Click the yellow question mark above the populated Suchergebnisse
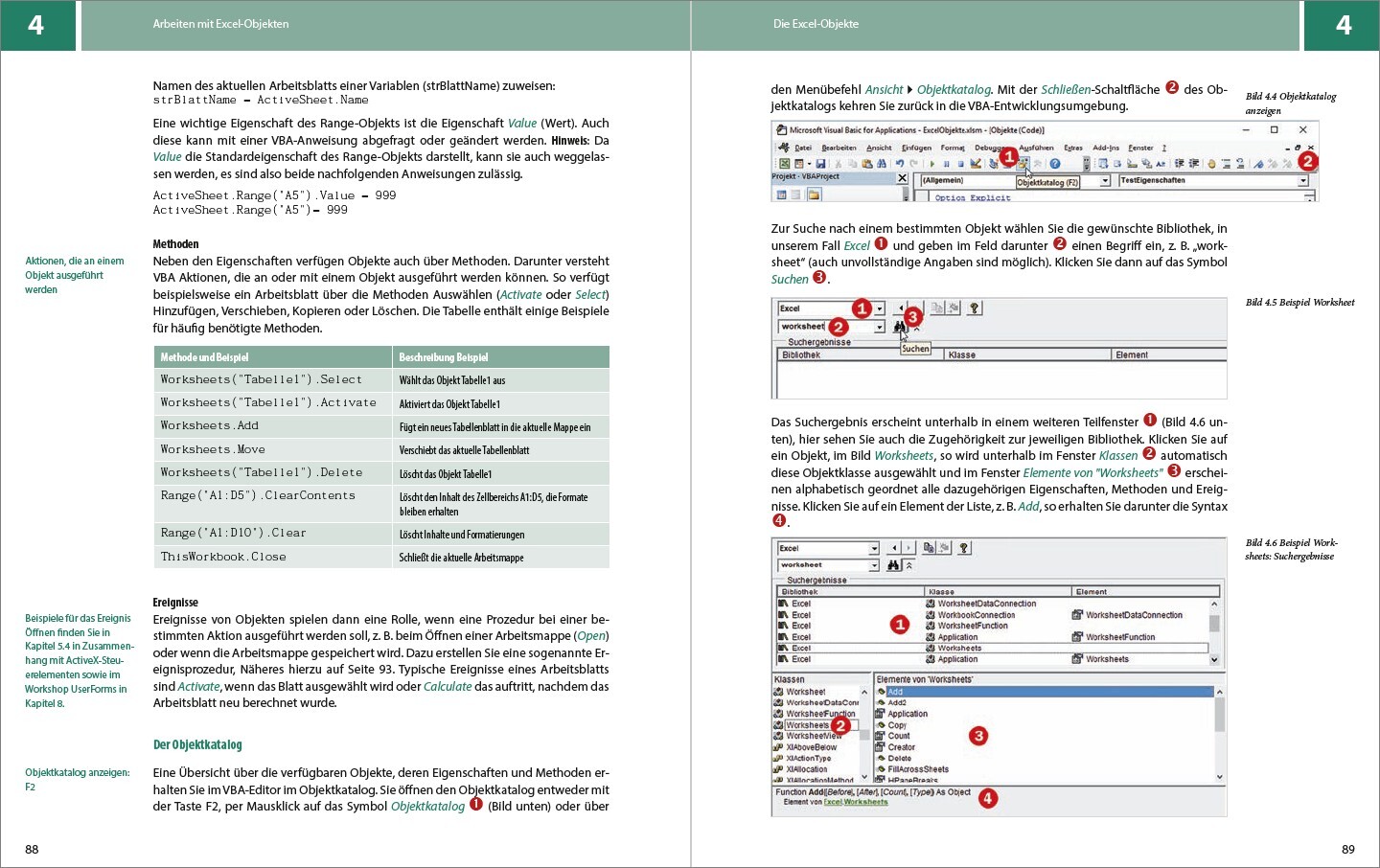The height and width of the screenshot is (868, 1380). pyautogui.click(x=964, y=548)
